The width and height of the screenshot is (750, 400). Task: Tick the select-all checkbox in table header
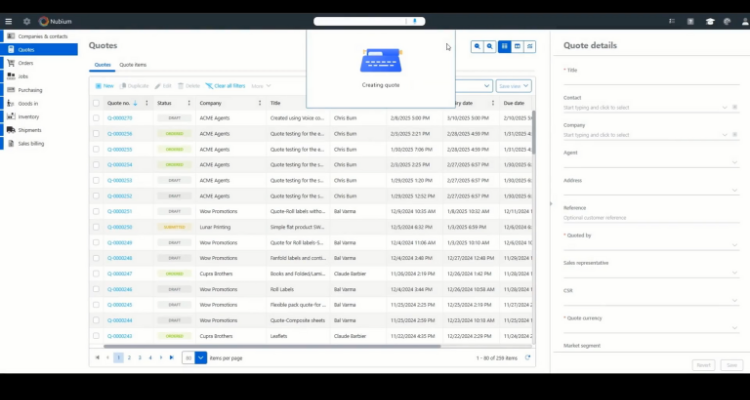click(x=96, y=102)
